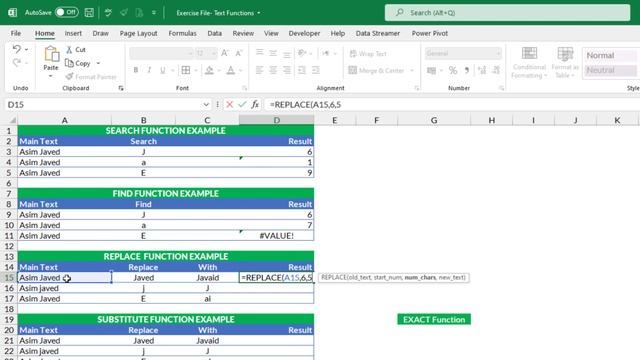Click the Save icon in title bar
This screenshot has width=640, height=360.
(x=89, y=13)
